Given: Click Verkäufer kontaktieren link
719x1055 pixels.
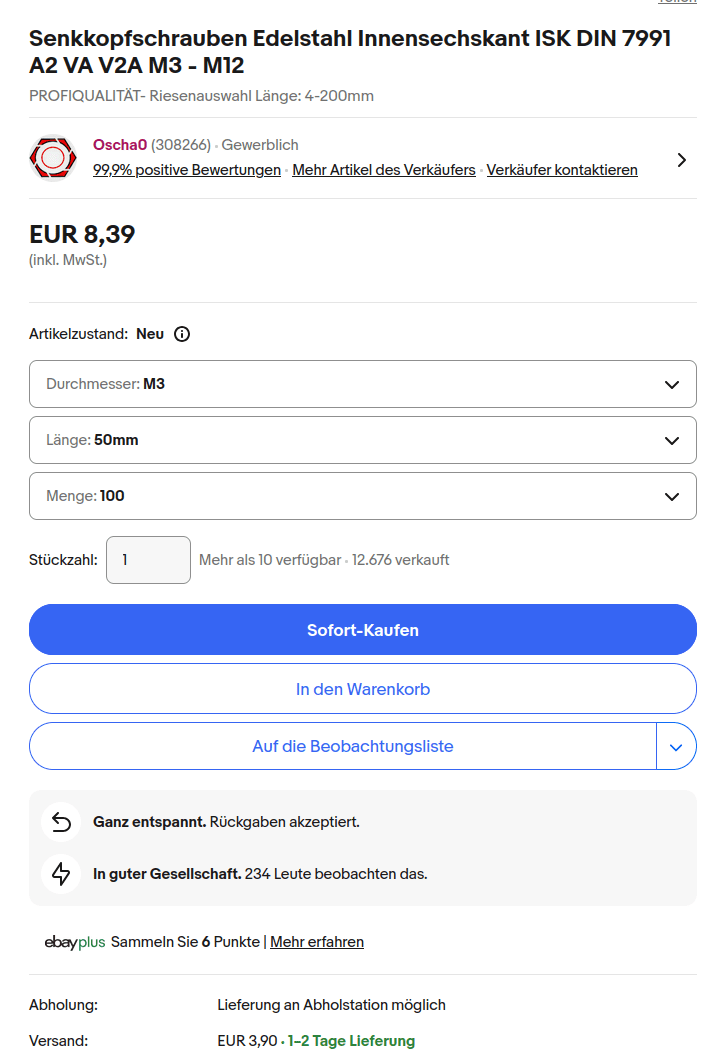Looking at the screenshot, I should point(562,170).
